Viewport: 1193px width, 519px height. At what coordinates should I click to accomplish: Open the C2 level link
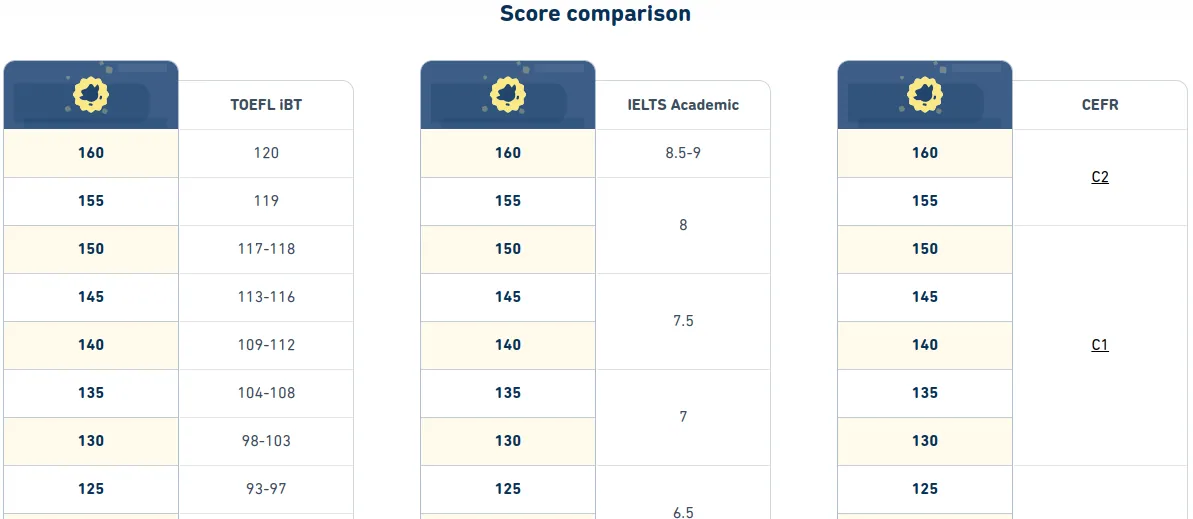1100,177
